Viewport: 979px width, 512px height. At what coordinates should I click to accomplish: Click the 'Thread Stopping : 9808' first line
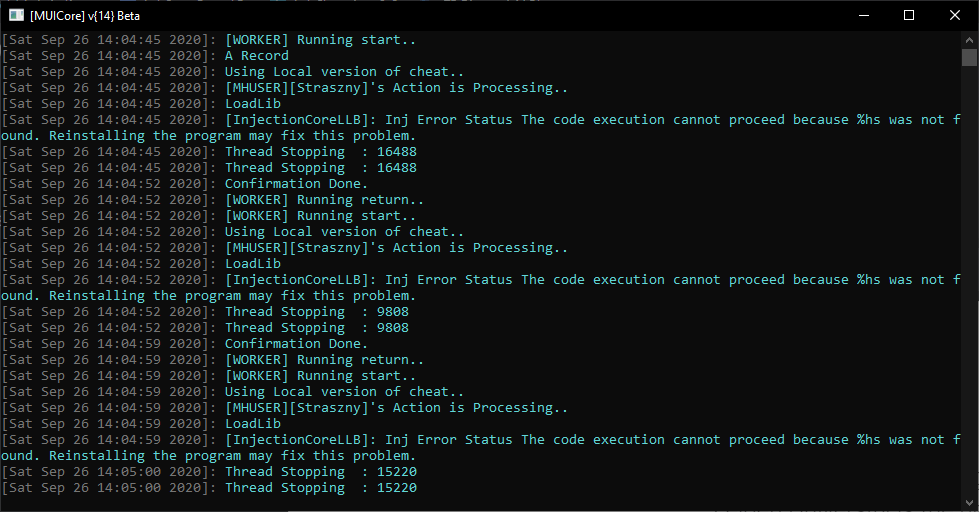click(205, 312)
